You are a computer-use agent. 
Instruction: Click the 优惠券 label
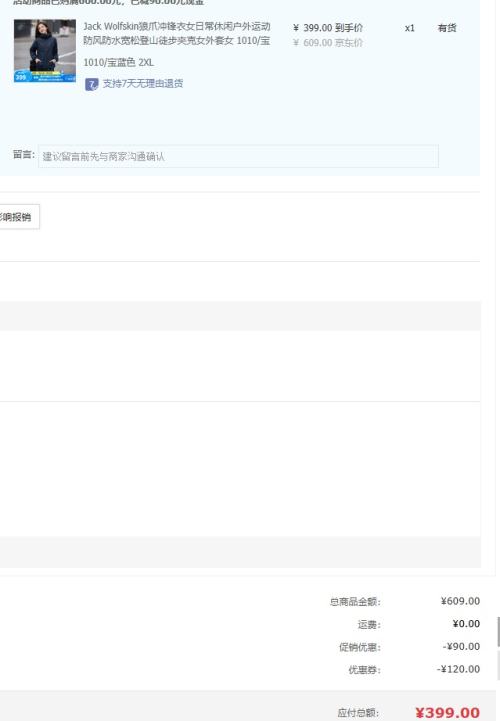(364, 670)
